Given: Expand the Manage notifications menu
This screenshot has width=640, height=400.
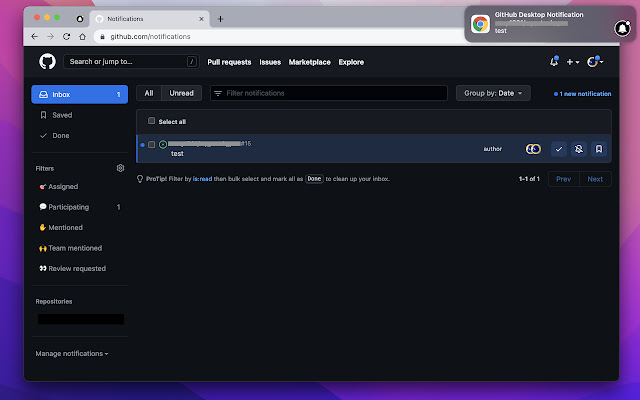Looking at the screenshot, I should pyautogui.click(x=72, y=353).
